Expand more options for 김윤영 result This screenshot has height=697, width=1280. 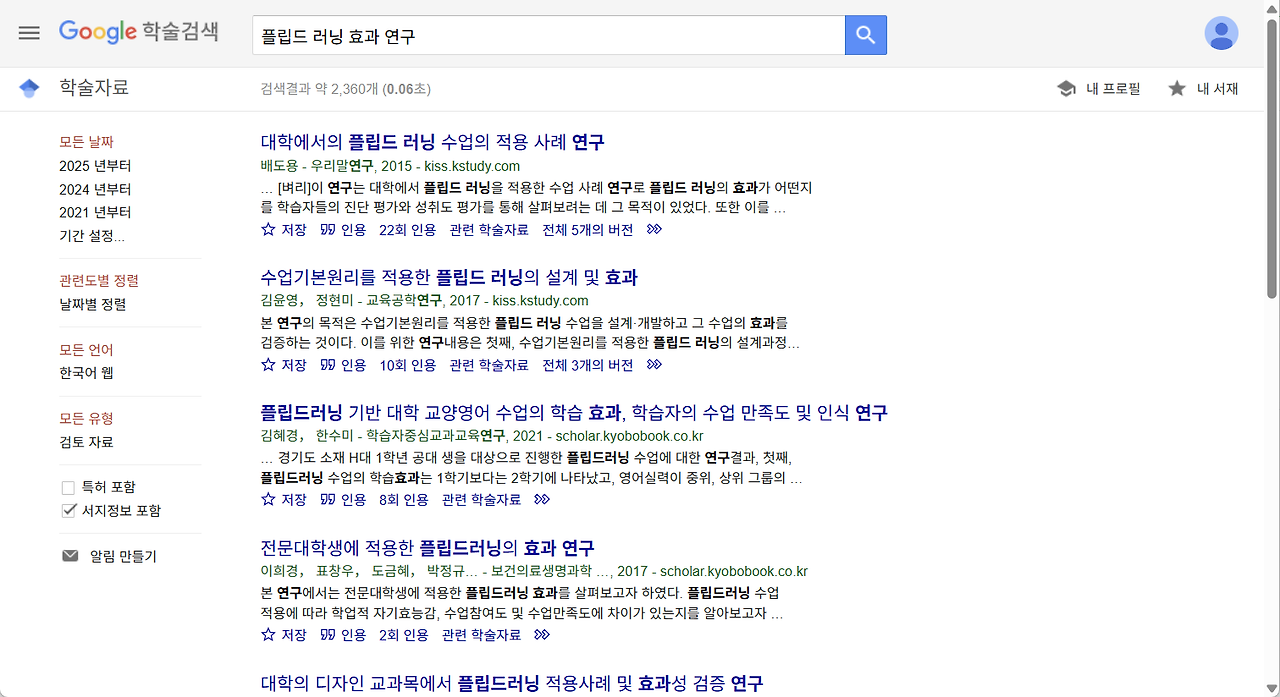point(654,365)
